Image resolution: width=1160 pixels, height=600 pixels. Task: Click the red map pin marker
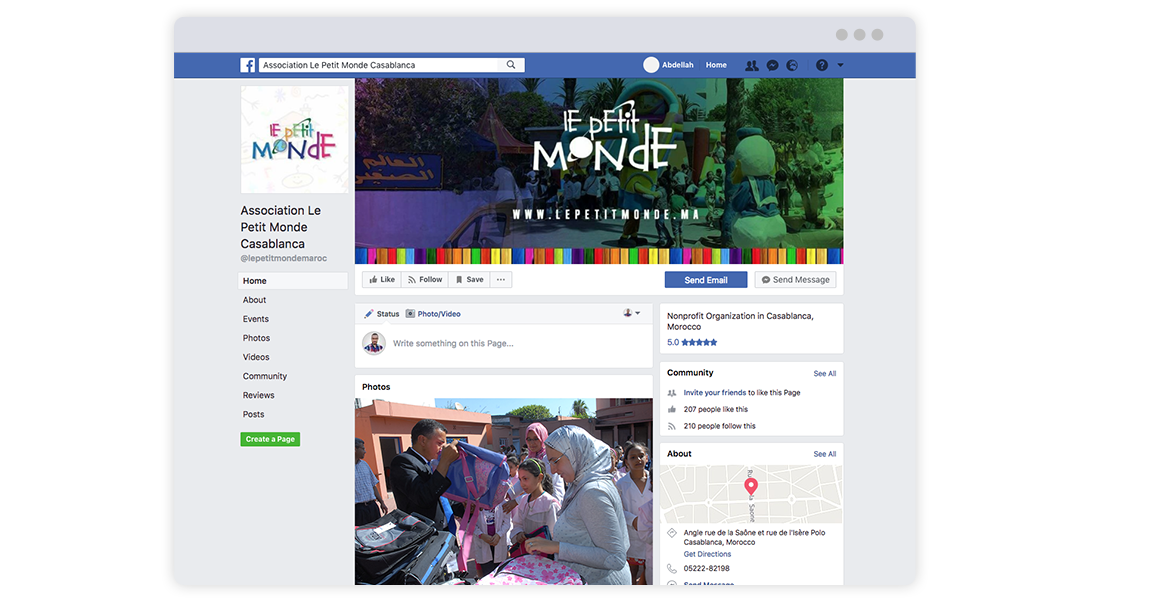pos(751,487)
